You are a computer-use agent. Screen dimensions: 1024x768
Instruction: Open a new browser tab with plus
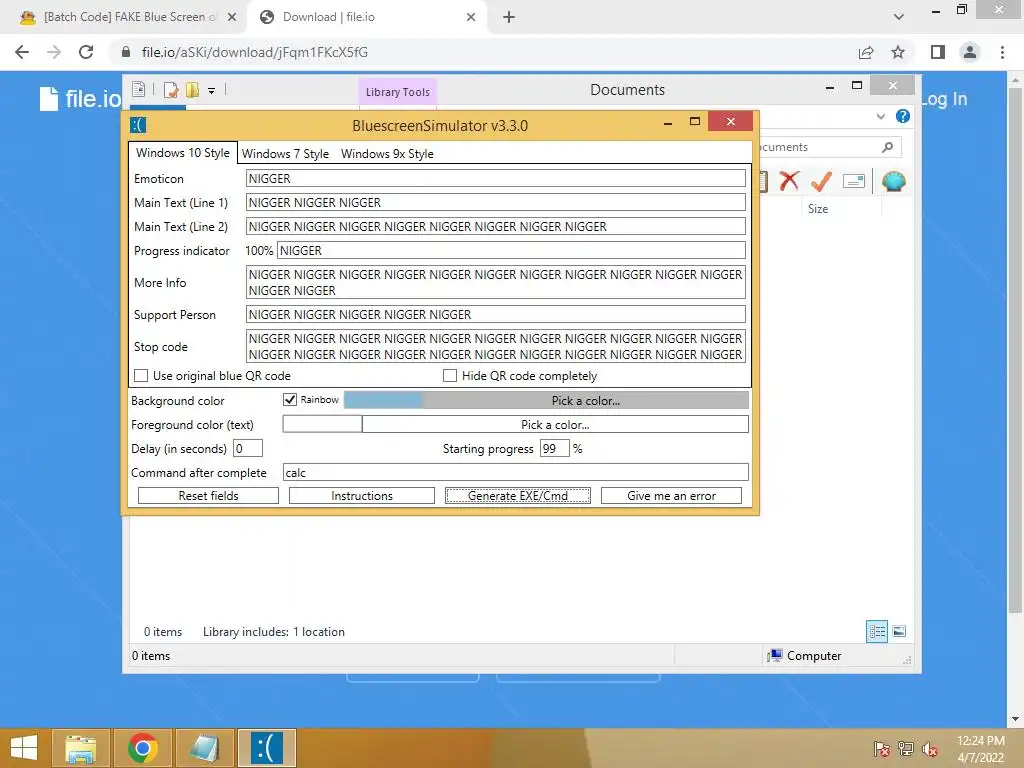pos(509,17)
